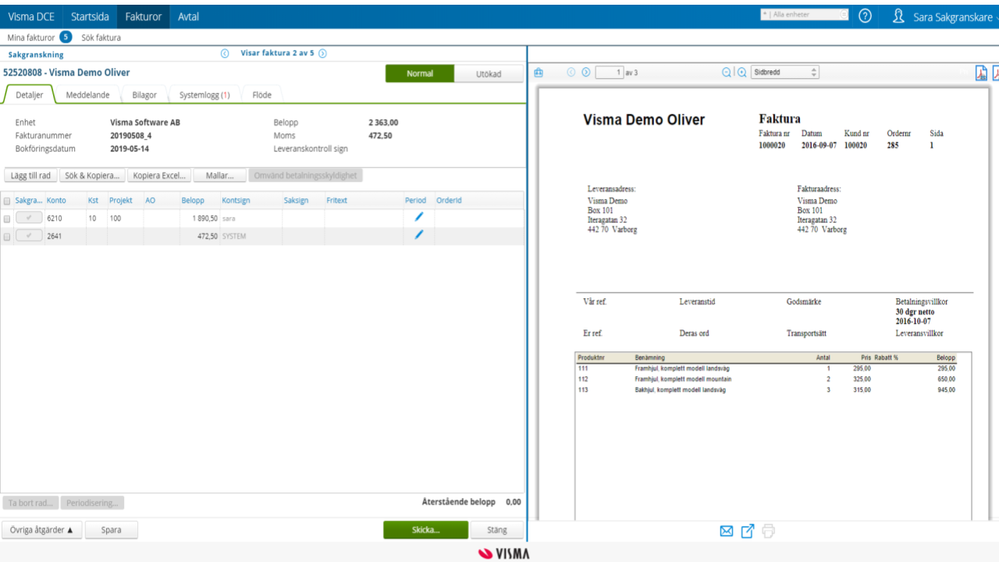The height and width of the screenshot is (562, 999).
Task: Open the invoice as PDF icon
Action: (981, 73)
